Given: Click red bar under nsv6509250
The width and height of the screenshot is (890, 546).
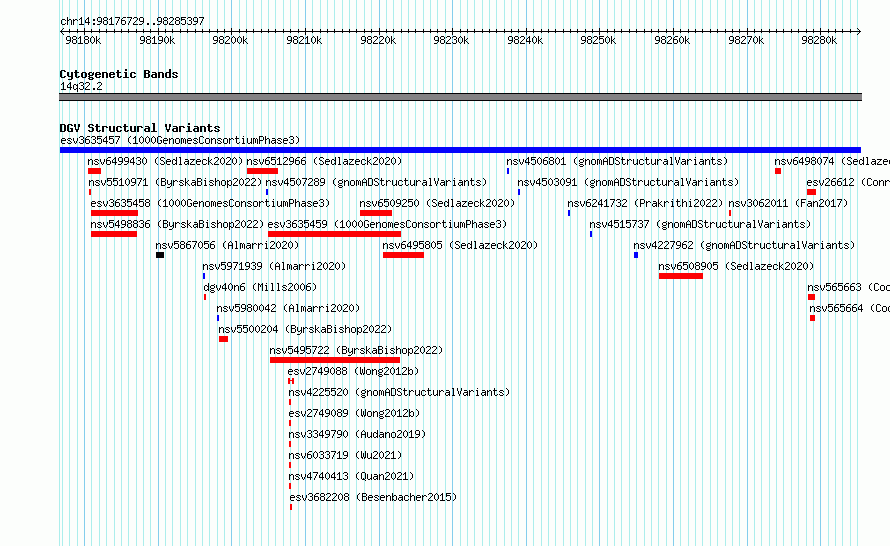Looking at the screenshot, I should [x=376, y=213].
